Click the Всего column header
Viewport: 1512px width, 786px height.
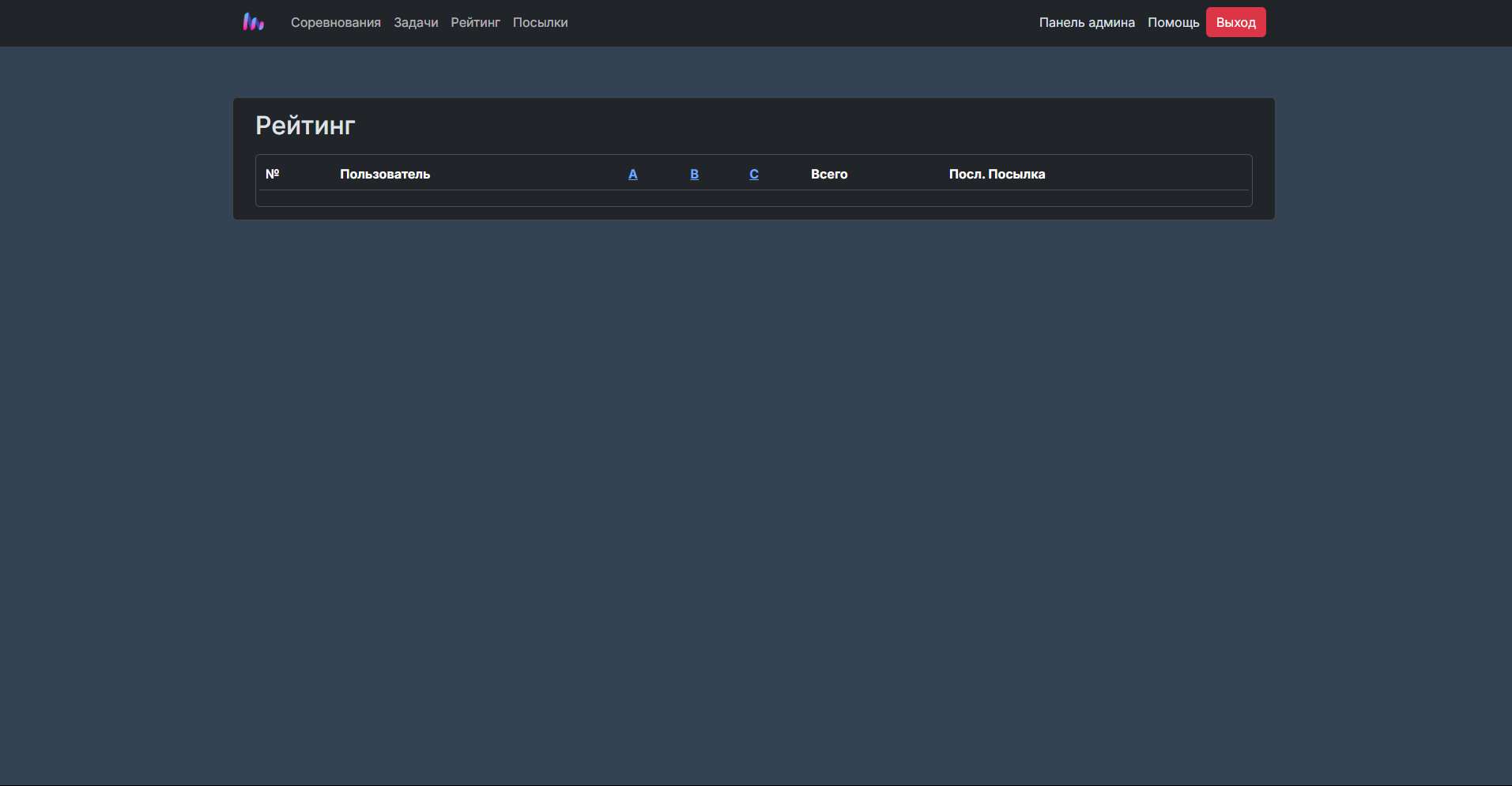828,174
